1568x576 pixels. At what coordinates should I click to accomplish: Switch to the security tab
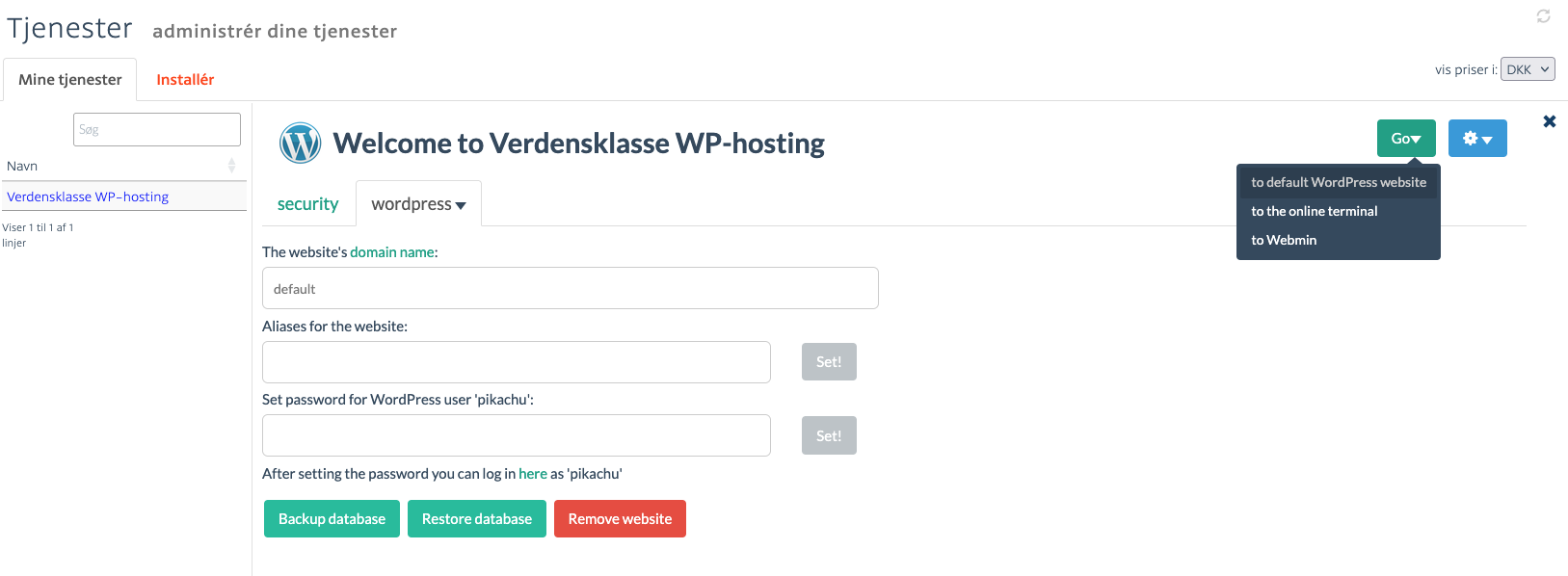click(x=307, y=203)
